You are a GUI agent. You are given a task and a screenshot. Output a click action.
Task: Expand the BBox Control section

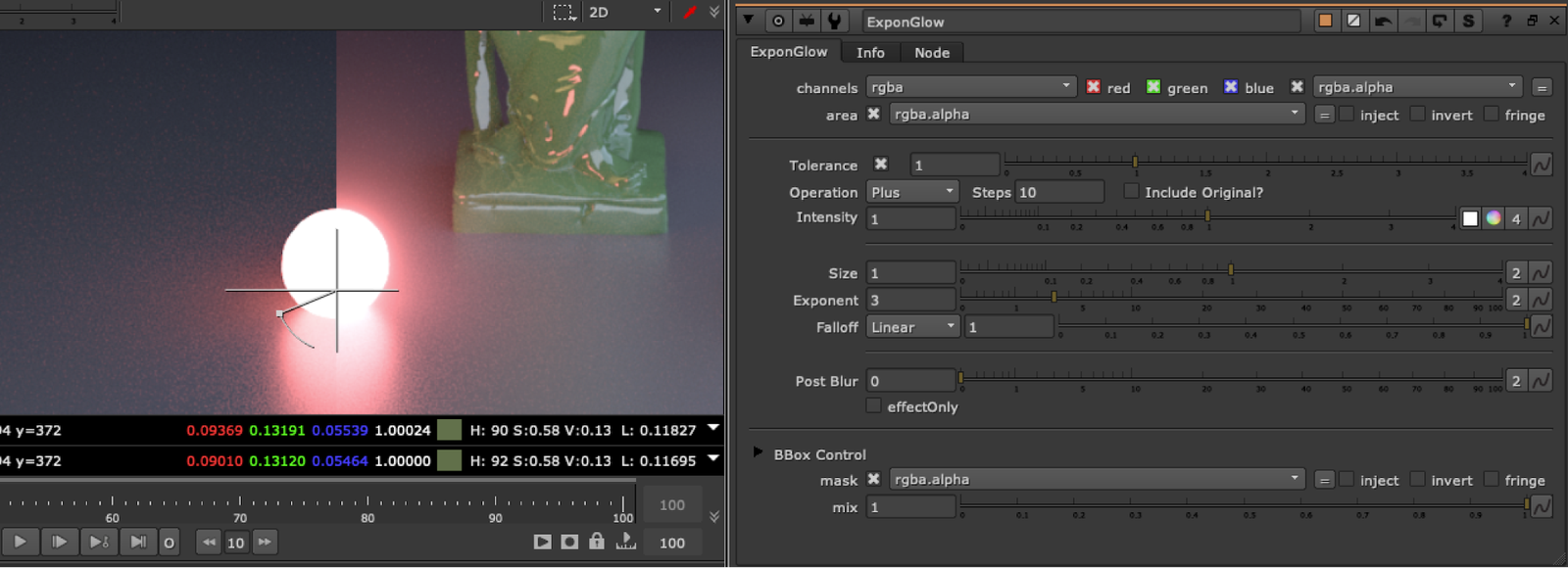758,452
